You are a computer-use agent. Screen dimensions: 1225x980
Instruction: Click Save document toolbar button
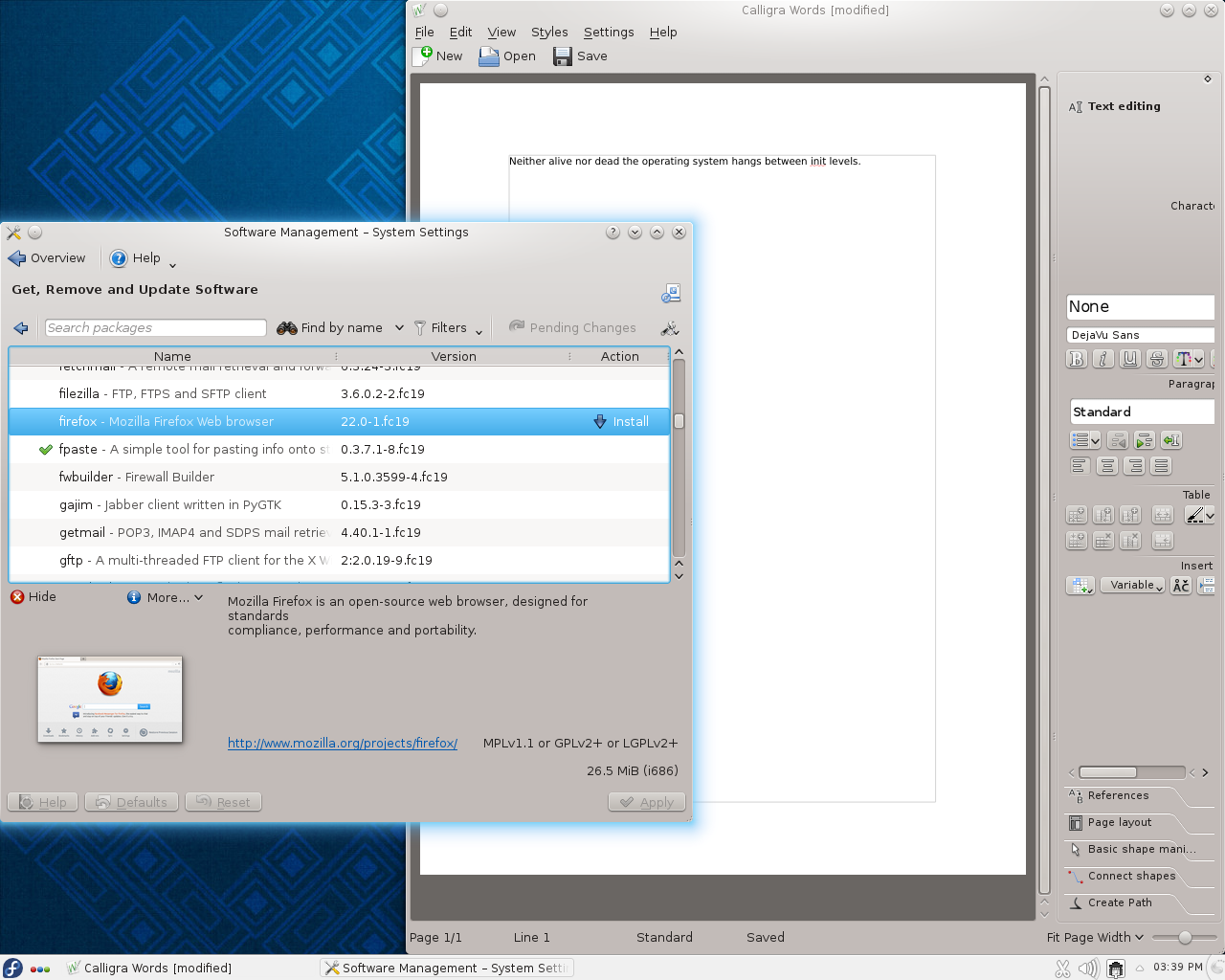point(580,56)
